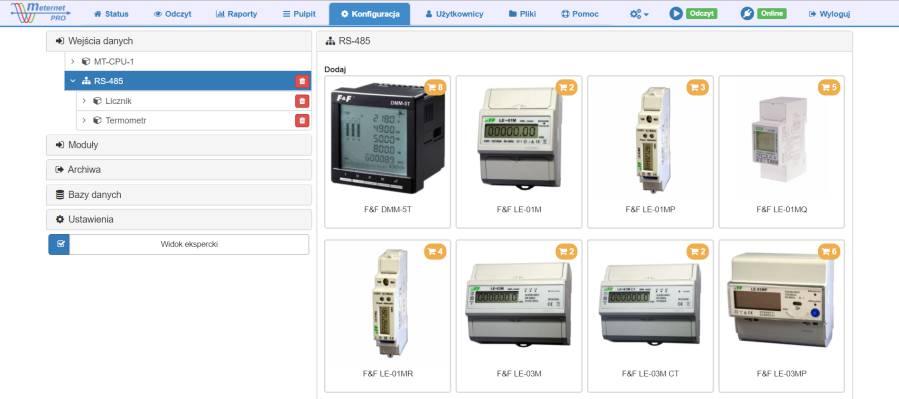Click the green Online status badge
The width and height of the screenshot is (899, 399).
point(772,14)
